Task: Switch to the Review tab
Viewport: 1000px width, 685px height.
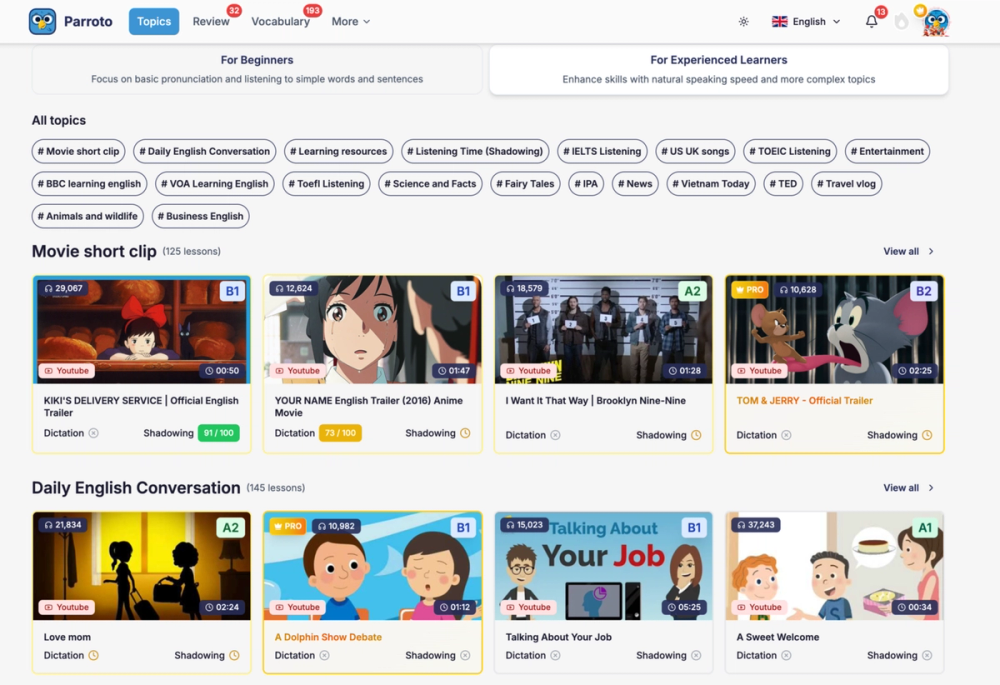Action: [212, 21]
